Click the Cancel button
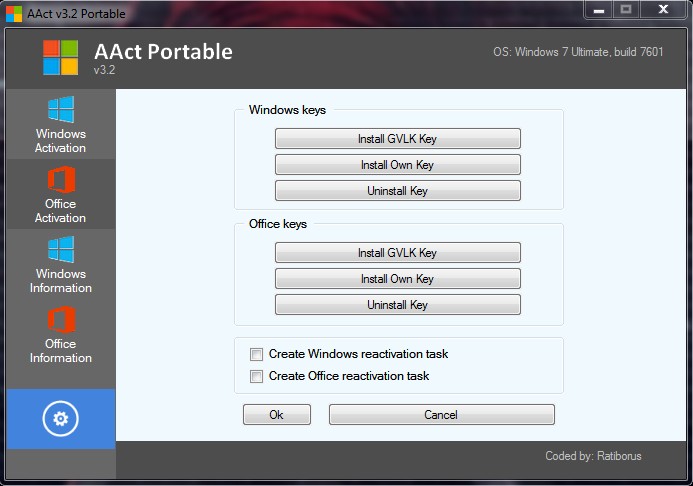The height and width of the screenshot is (486, 693). [442, 415]
